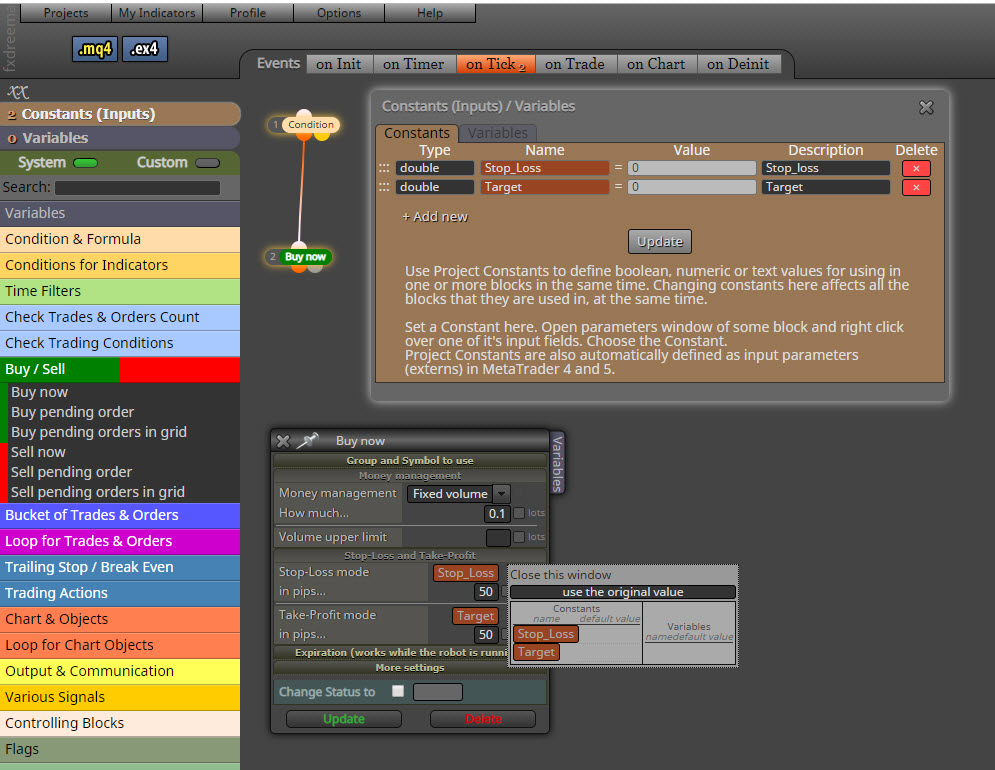The image size is (995, 770).
Task: Select the Condition block node
Action: click(310, 124)
